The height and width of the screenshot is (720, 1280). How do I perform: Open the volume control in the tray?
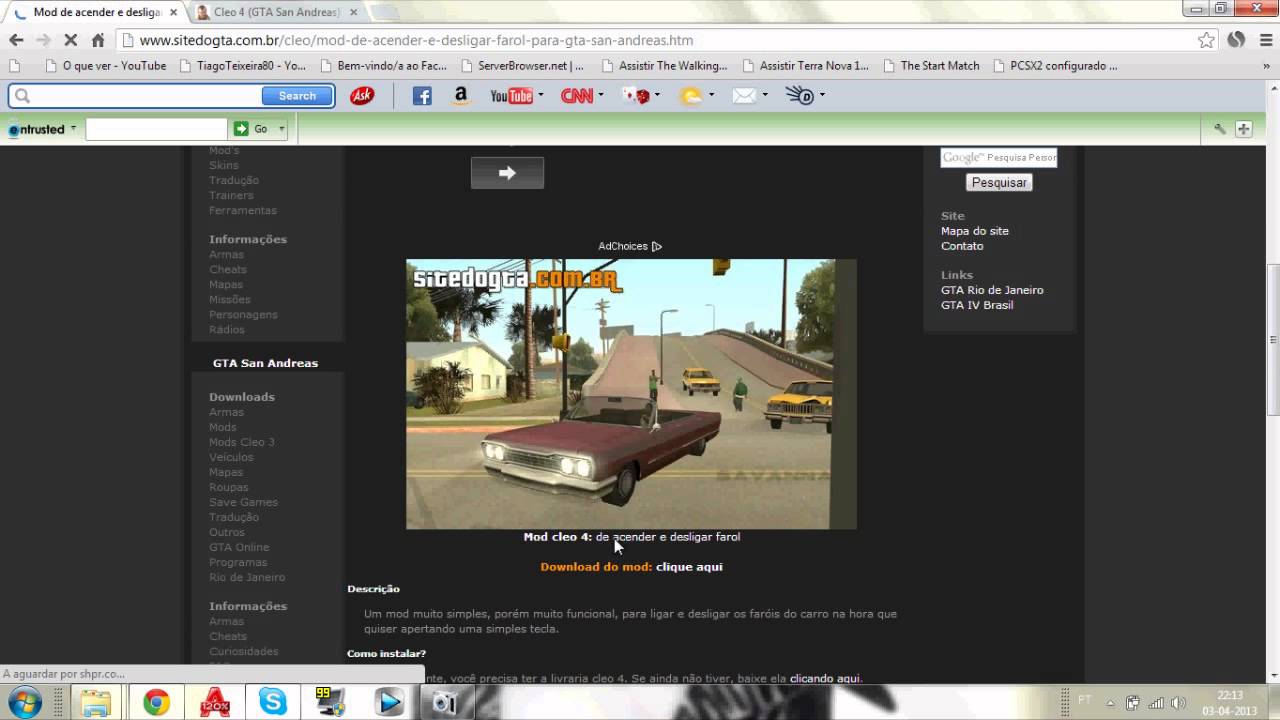click(1179, 703)
